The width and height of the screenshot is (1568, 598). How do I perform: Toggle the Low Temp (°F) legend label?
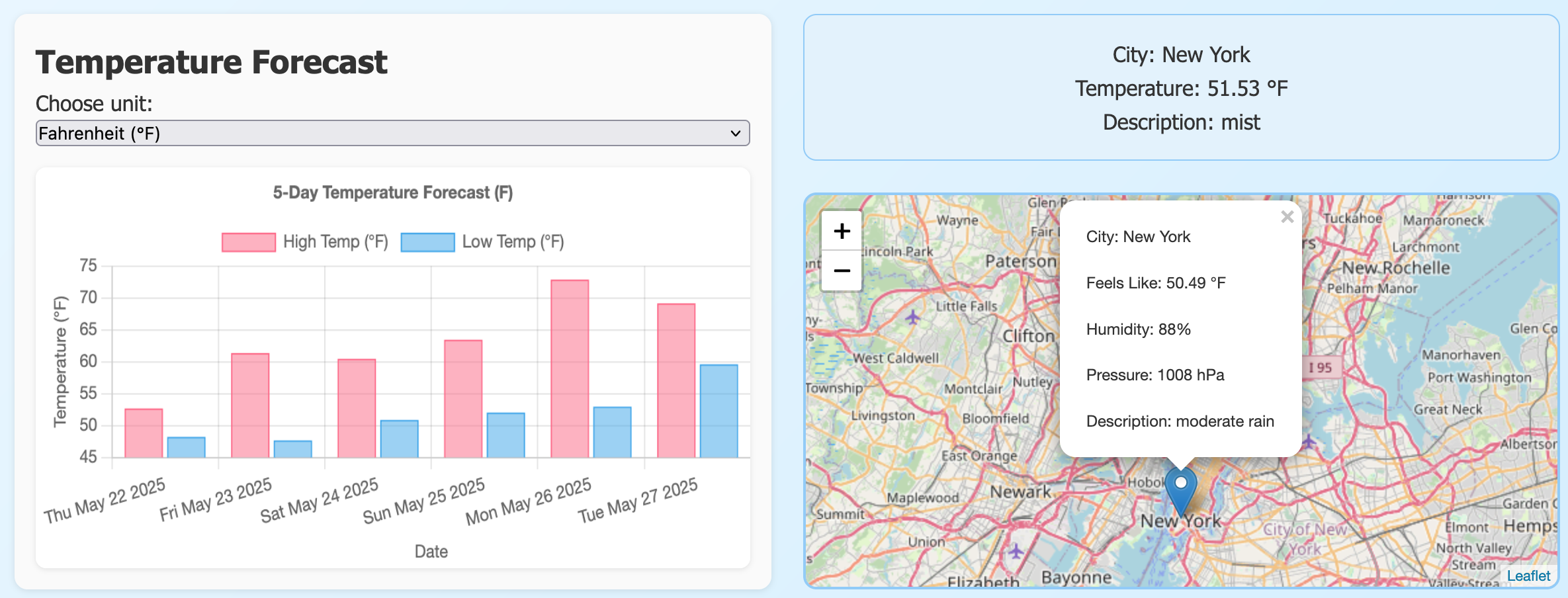(x=513, y=242)
